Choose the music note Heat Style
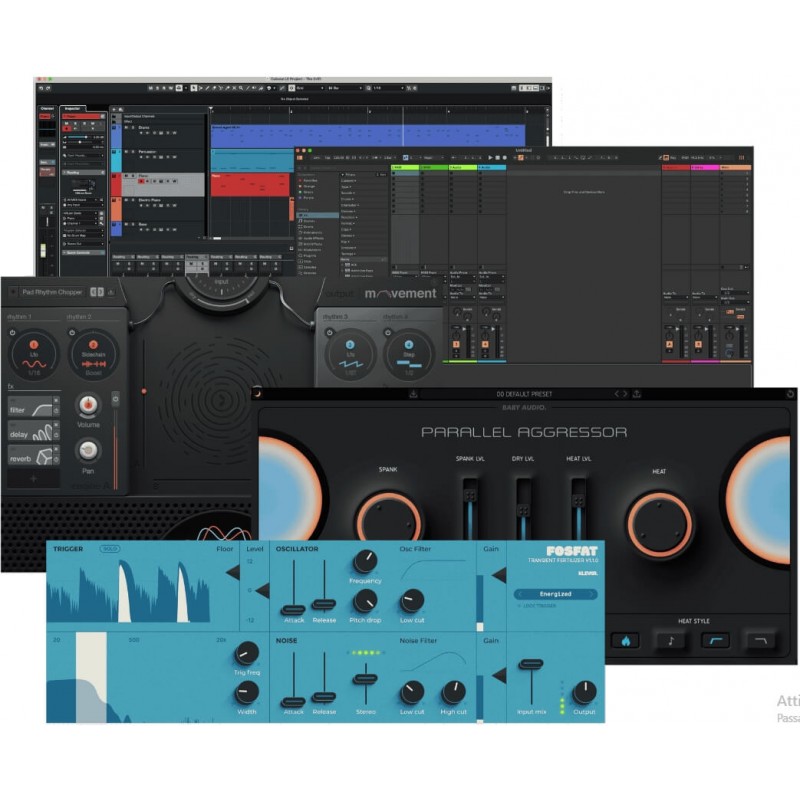The height and width of the screenshot is (800, 800). (669, 640)
